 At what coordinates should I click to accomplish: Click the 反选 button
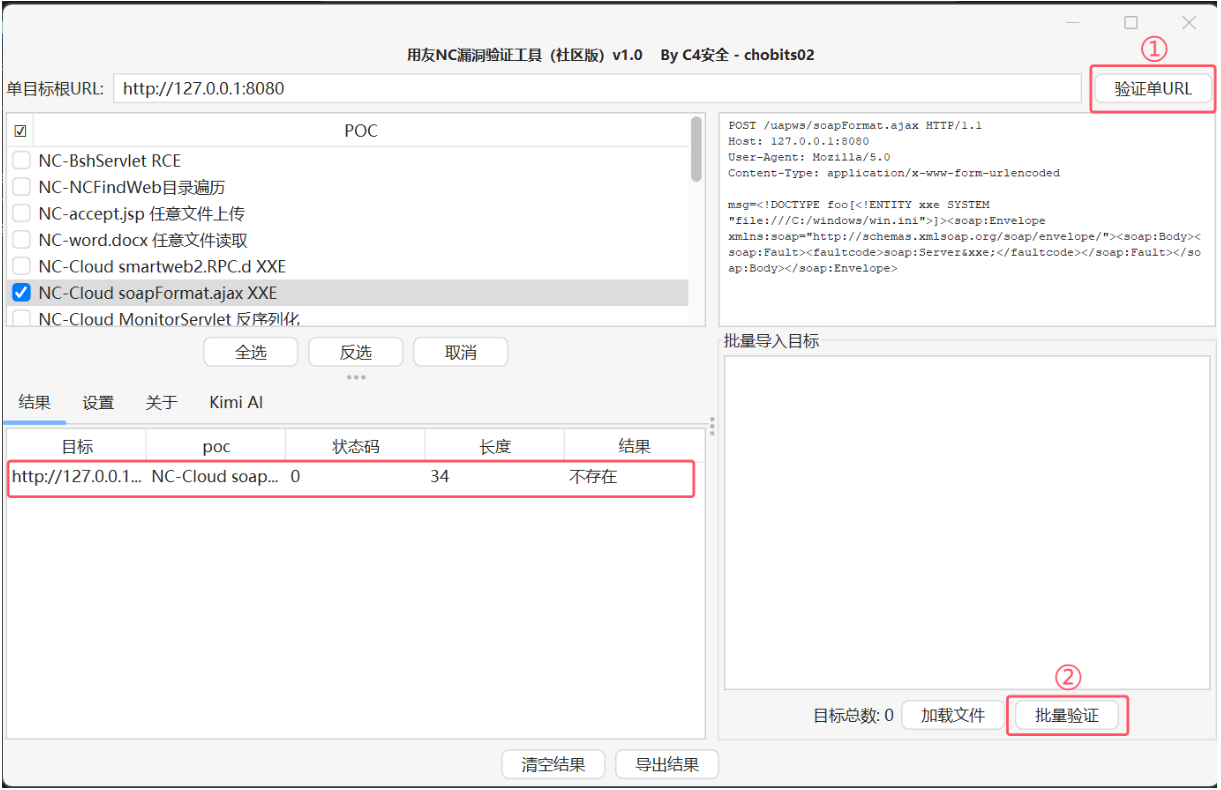tap(356, 352)
